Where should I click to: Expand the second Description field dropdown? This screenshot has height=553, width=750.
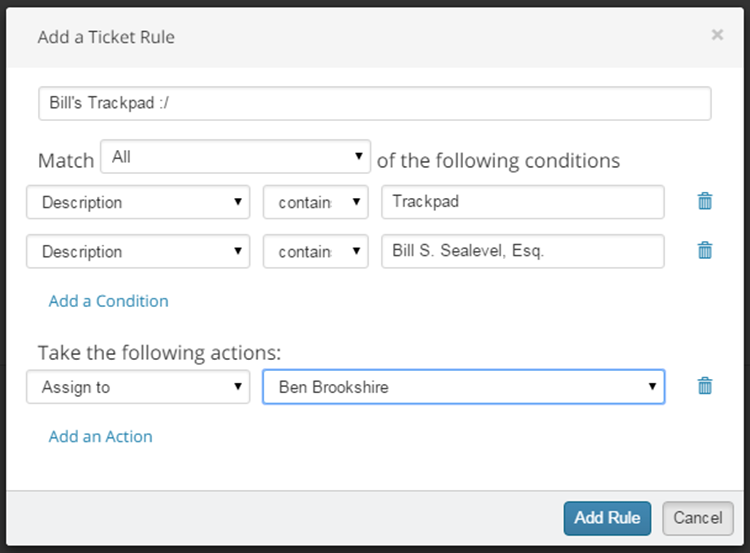(138, 252)
